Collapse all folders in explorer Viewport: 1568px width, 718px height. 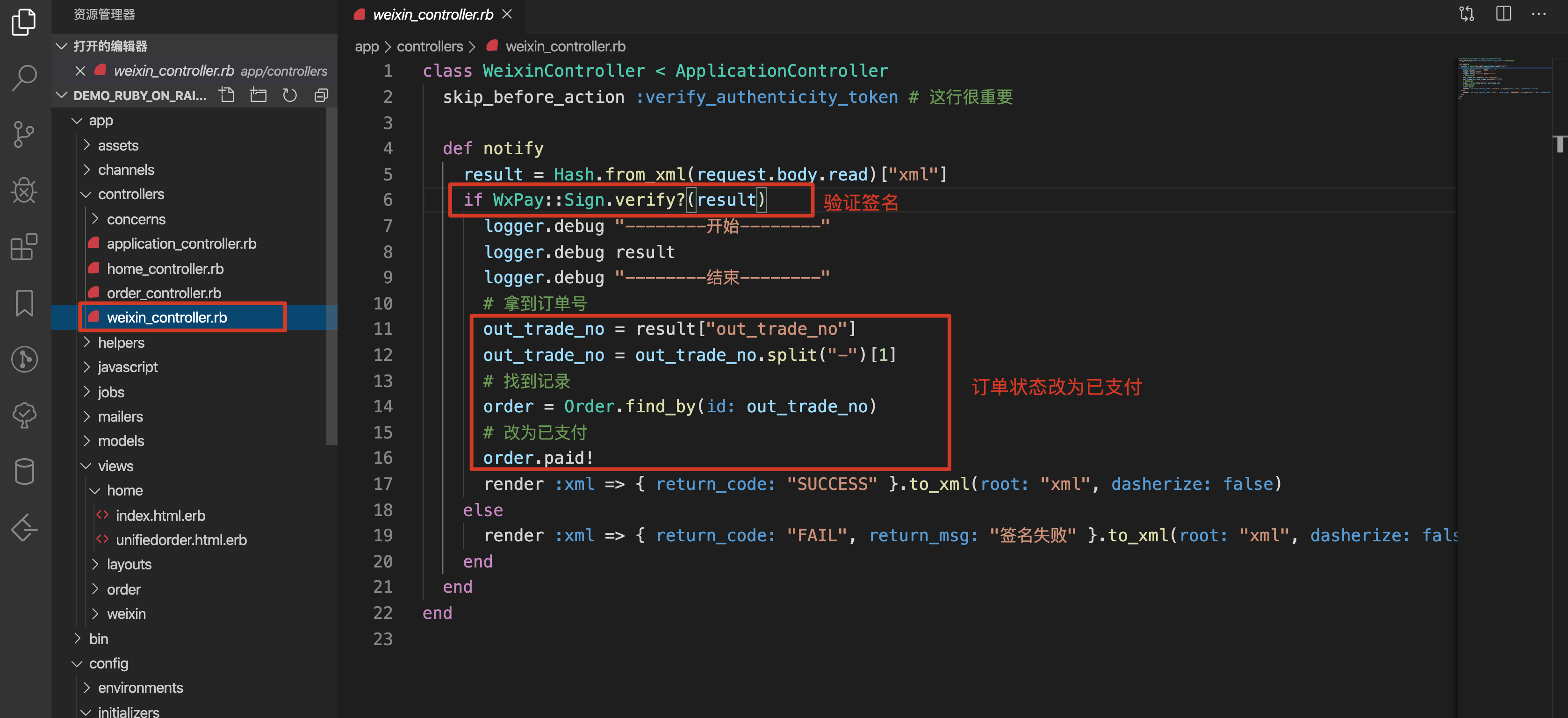[x=321, y=95]
